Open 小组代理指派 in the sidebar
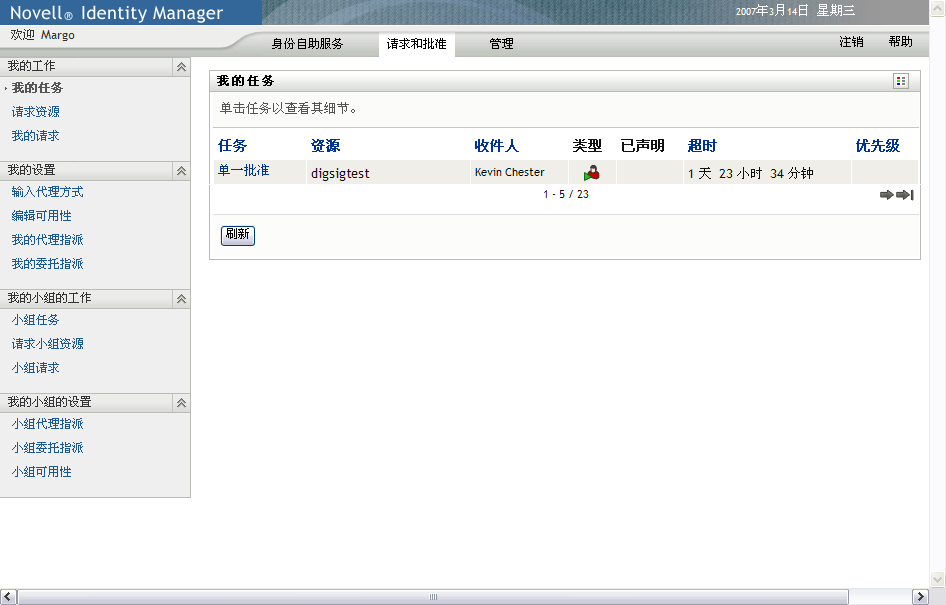The height and width of the screenshot is (605, 946). (48, 424)
